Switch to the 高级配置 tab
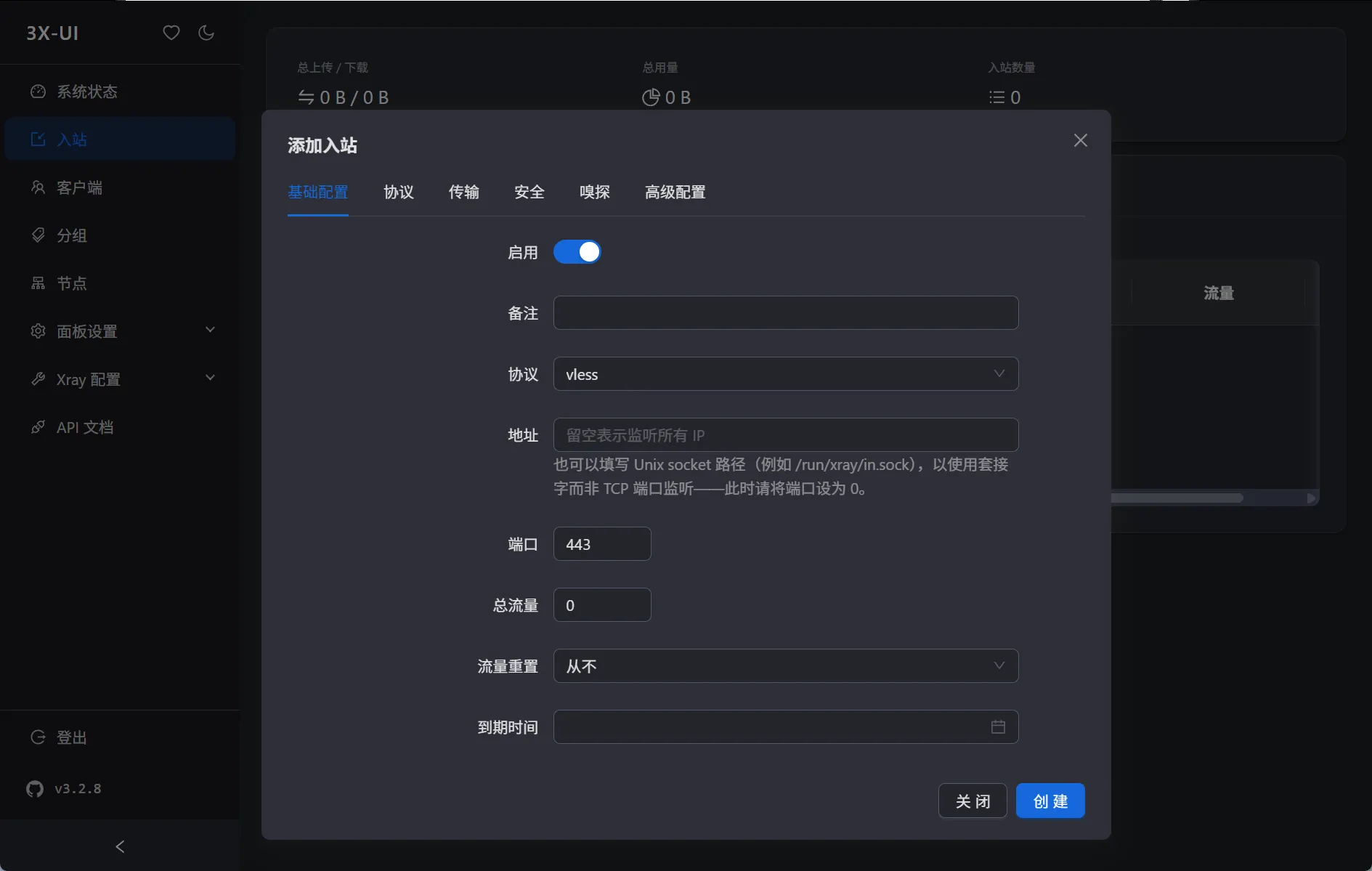The width and height of the screenshot is (1372, 871). pyautogui.click(x=675, y=192)
